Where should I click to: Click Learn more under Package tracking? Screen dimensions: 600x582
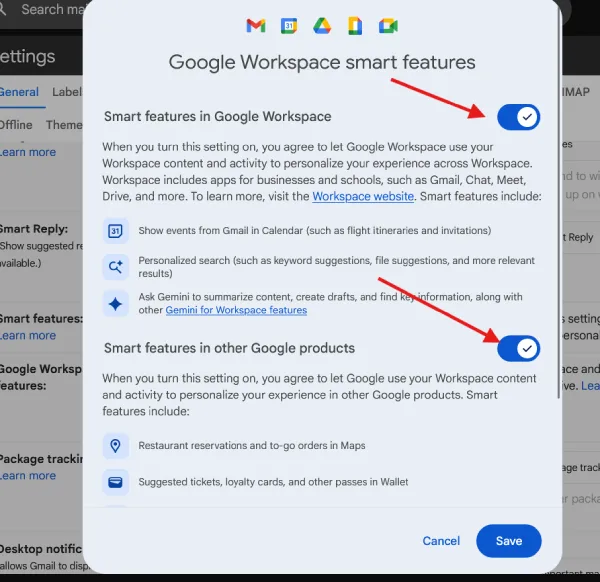click(x=28, y=476)
